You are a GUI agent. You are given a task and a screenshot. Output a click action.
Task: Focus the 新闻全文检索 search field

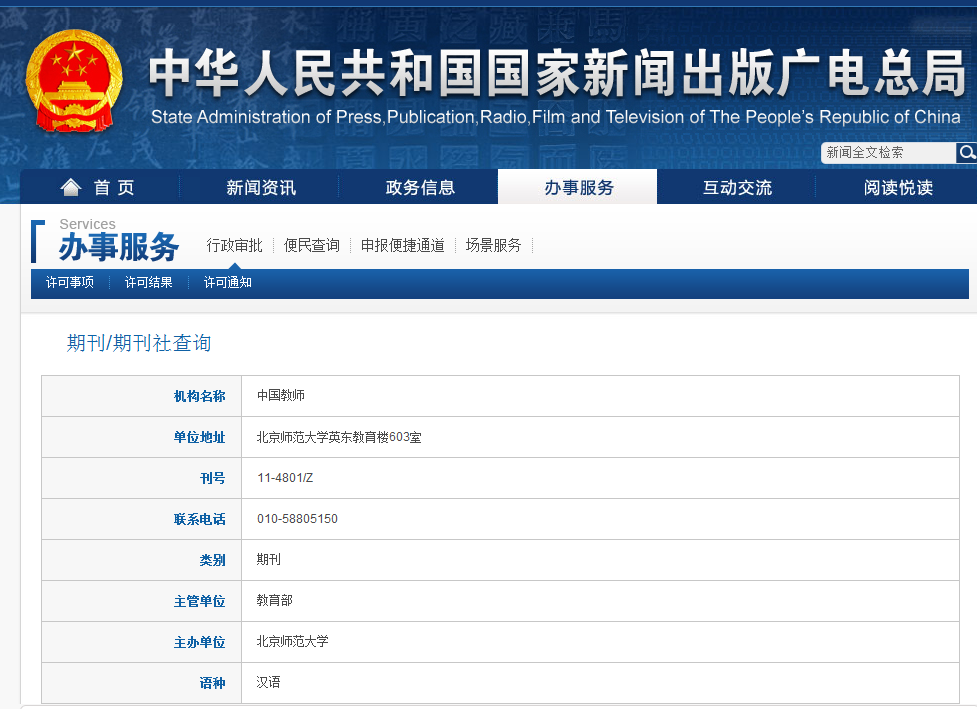tap(888, 153)
